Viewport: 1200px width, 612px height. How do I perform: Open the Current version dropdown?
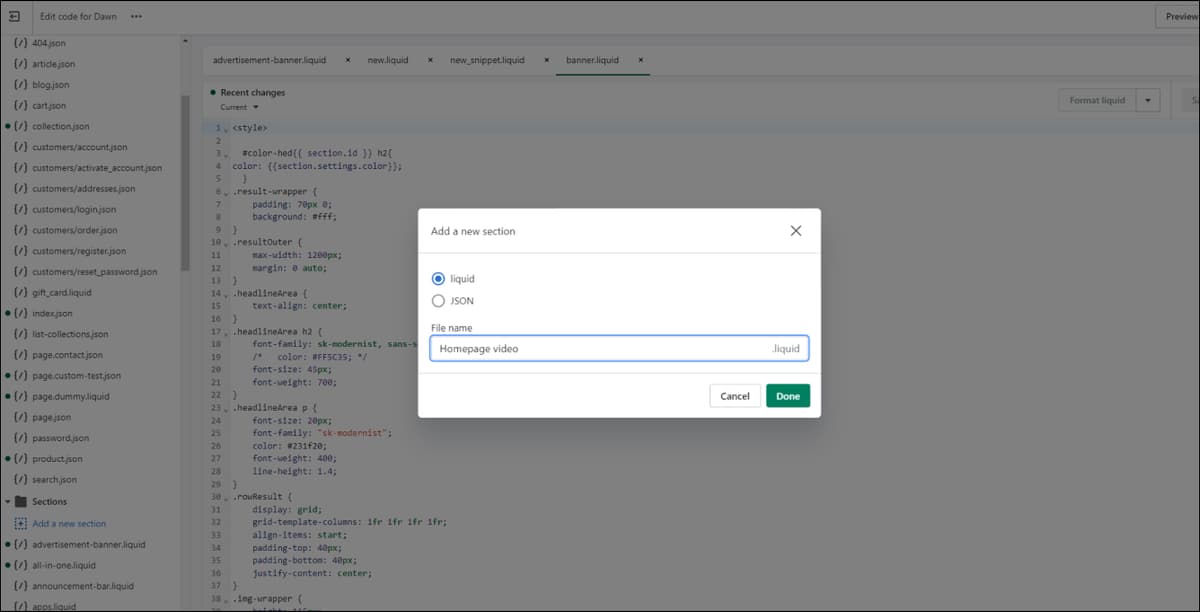click(239, 107)
